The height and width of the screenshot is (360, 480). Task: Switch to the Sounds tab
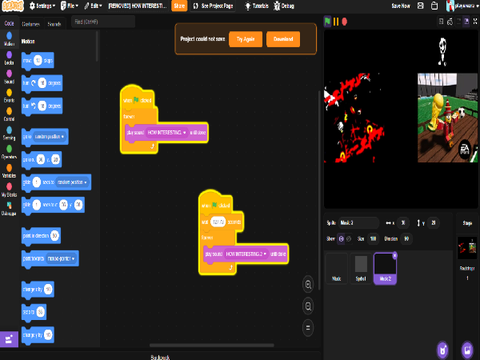click(54, 24)
